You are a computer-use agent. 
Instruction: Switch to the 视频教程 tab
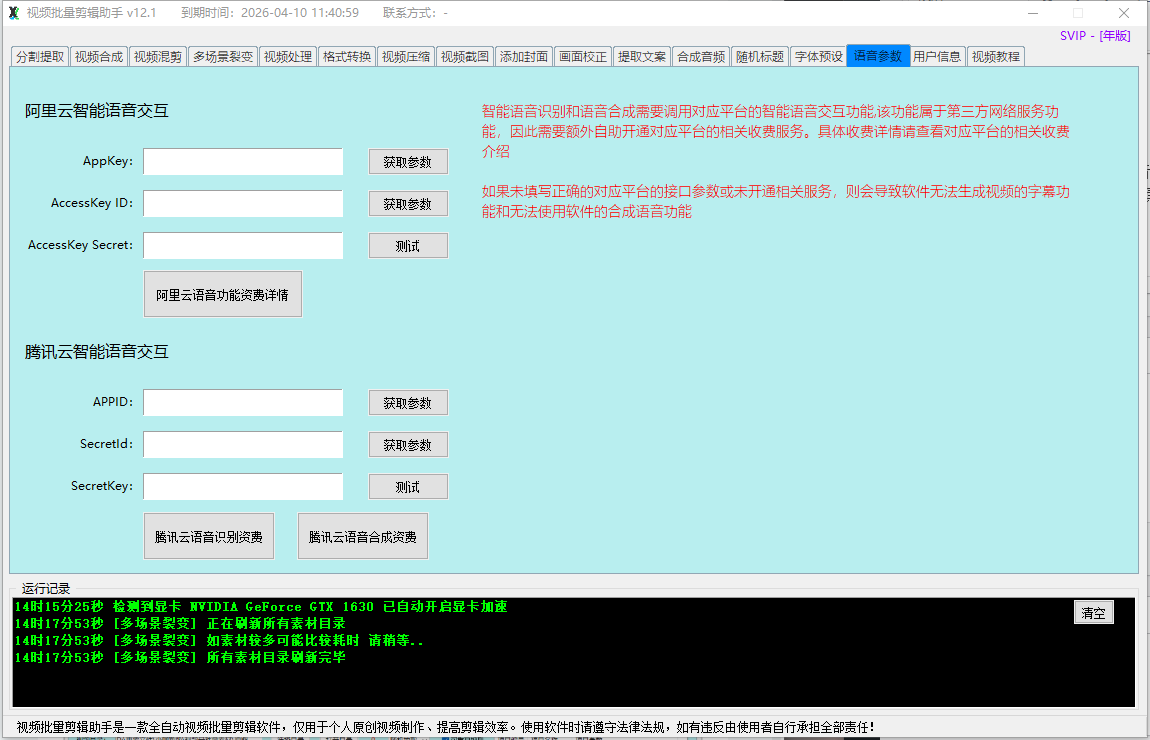995,57
